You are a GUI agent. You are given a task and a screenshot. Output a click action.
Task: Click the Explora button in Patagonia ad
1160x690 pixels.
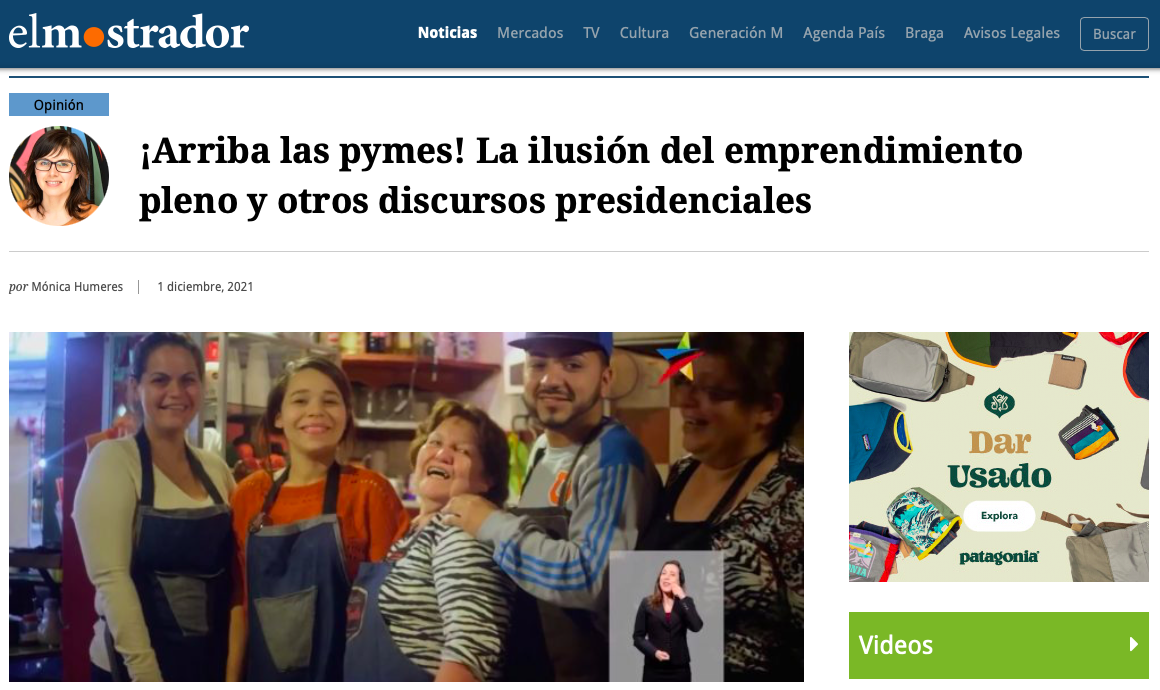click(x=999, y=515)
